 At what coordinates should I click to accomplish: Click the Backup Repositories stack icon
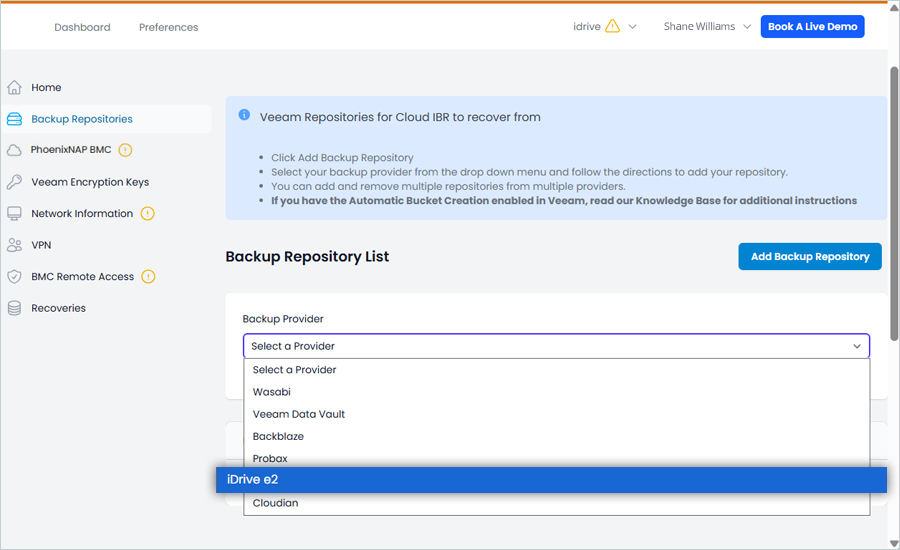coord(14,119)
